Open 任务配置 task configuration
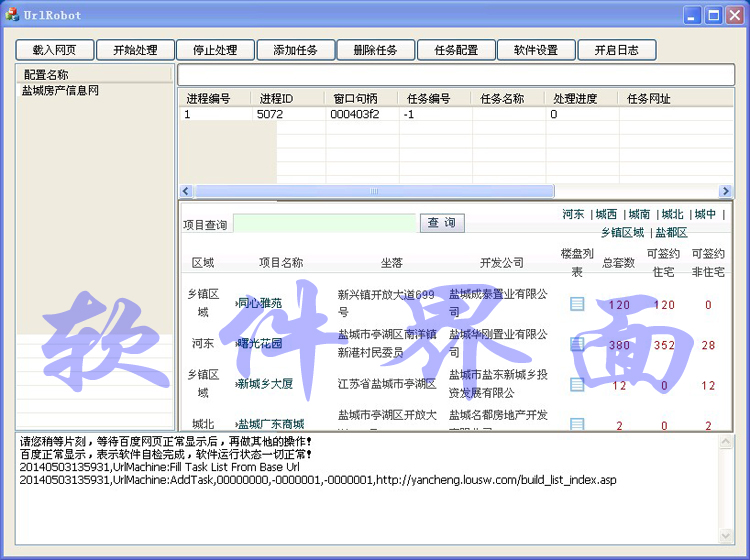 click(456, 50)
